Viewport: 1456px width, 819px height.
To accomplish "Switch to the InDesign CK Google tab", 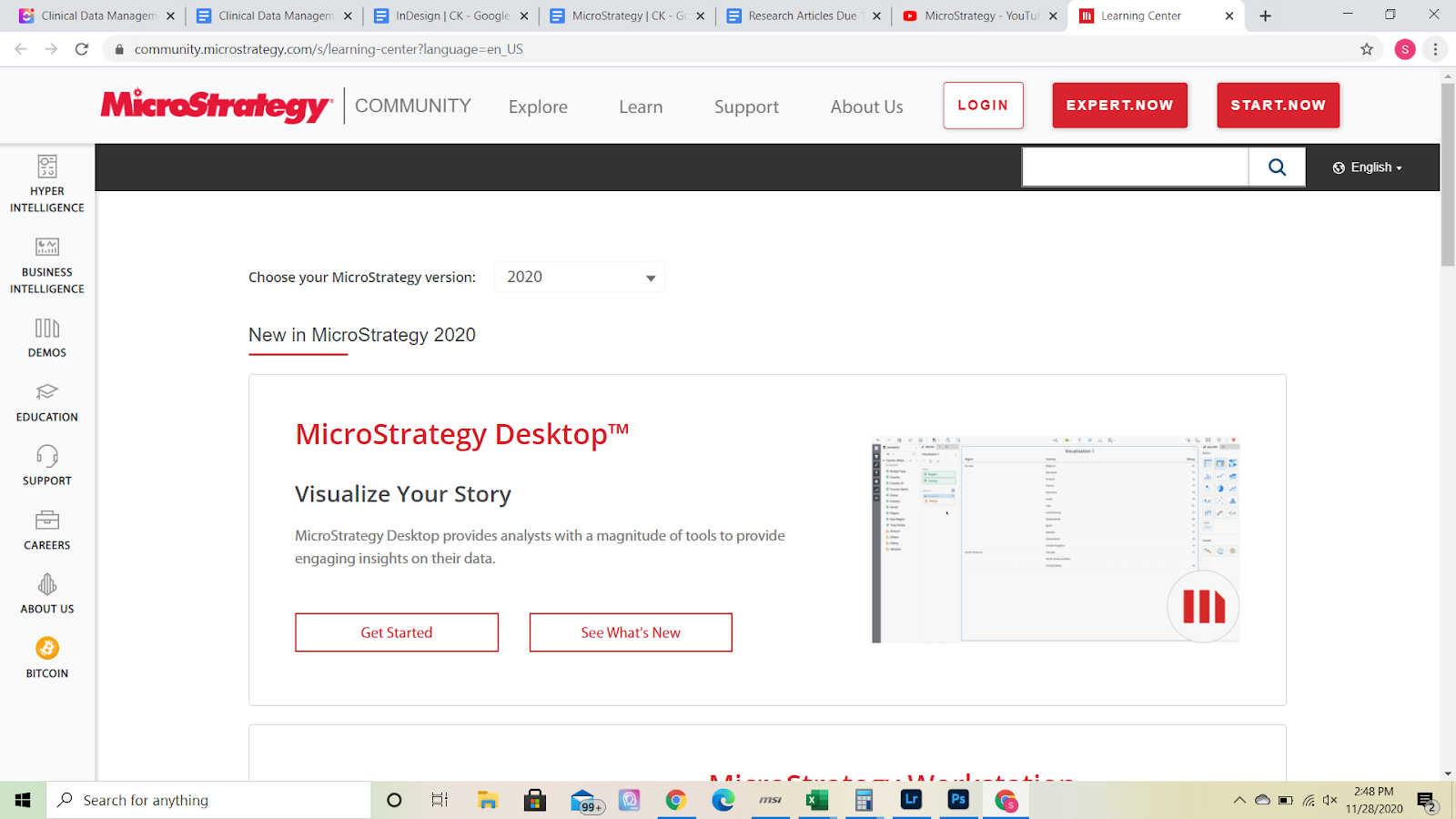I will [x=451, y=15].
